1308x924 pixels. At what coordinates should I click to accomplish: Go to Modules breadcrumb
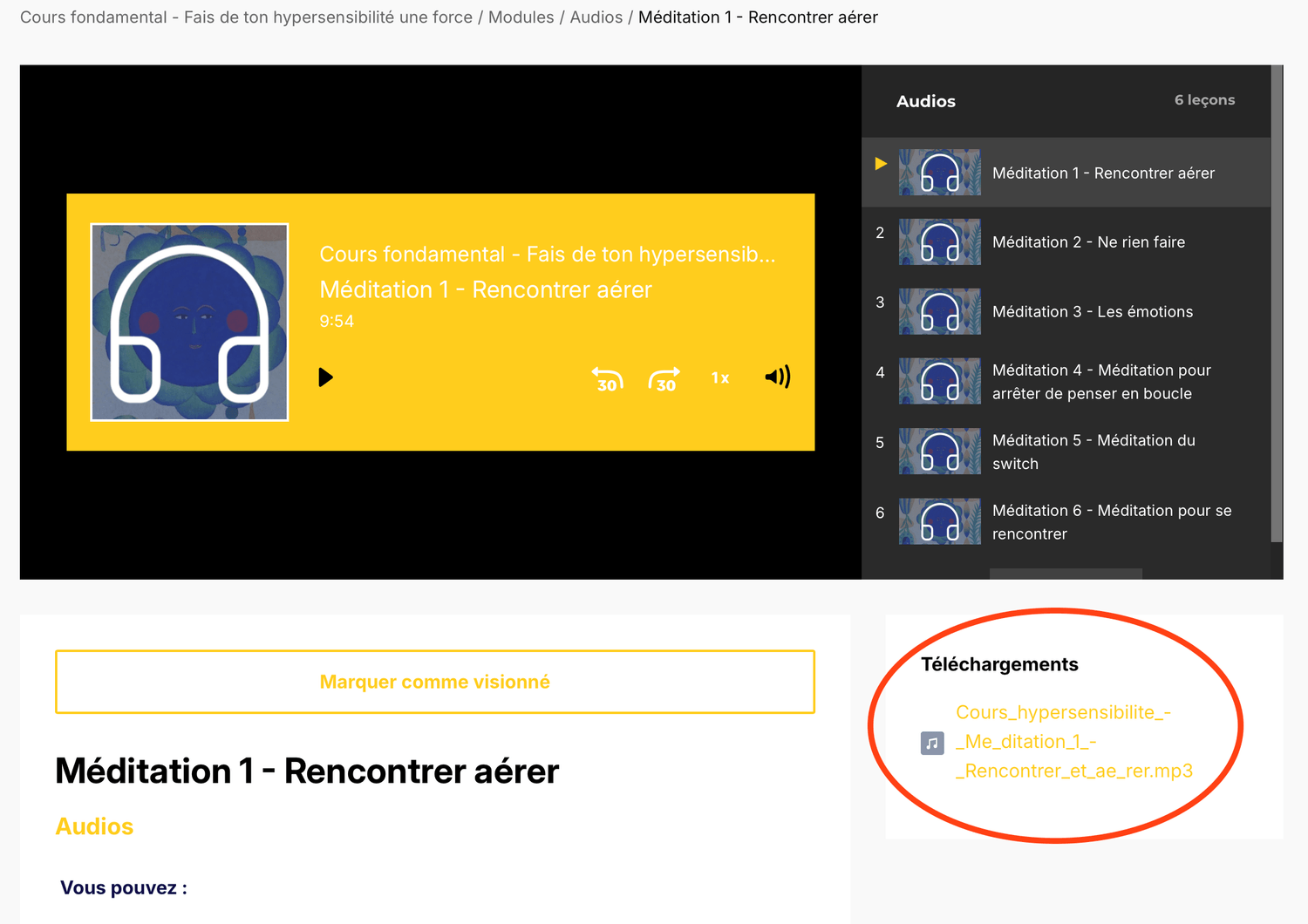click(521, 17)
